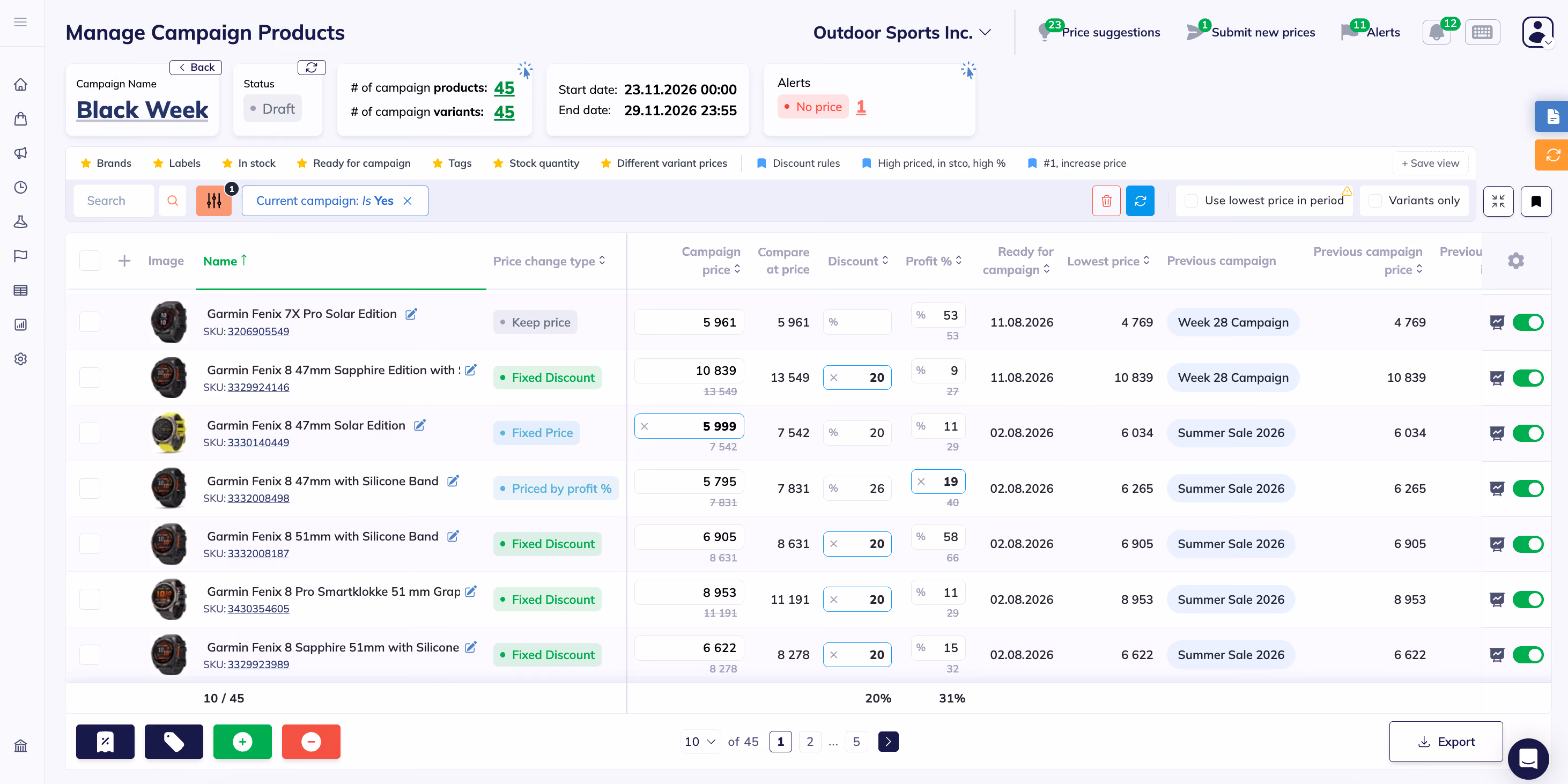Edit Garmin Fenix 7X Pro Solar name
Image resolution: width=1568 pixels, height=784 pixels.
tap(411, 314)
